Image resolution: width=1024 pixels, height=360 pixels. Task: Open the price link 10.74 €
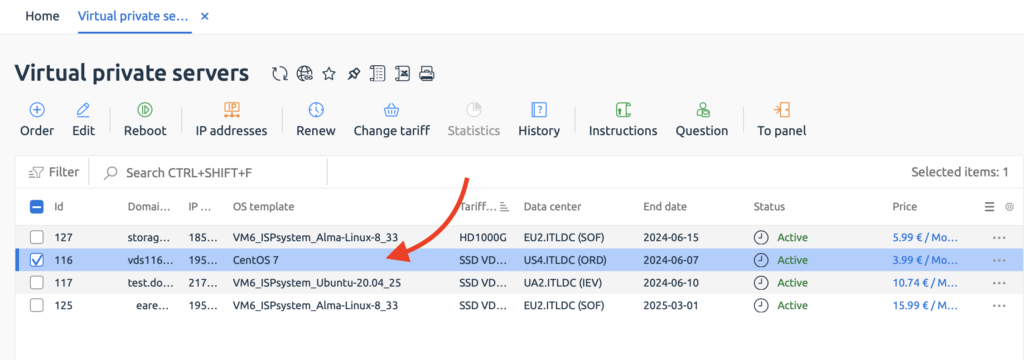pyautogui.click(x=924, y=283)
